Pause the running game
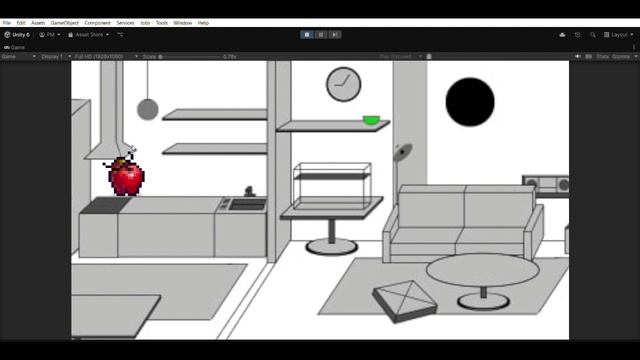The height and width of the screenshot is (360, 640). coord(321,35)
